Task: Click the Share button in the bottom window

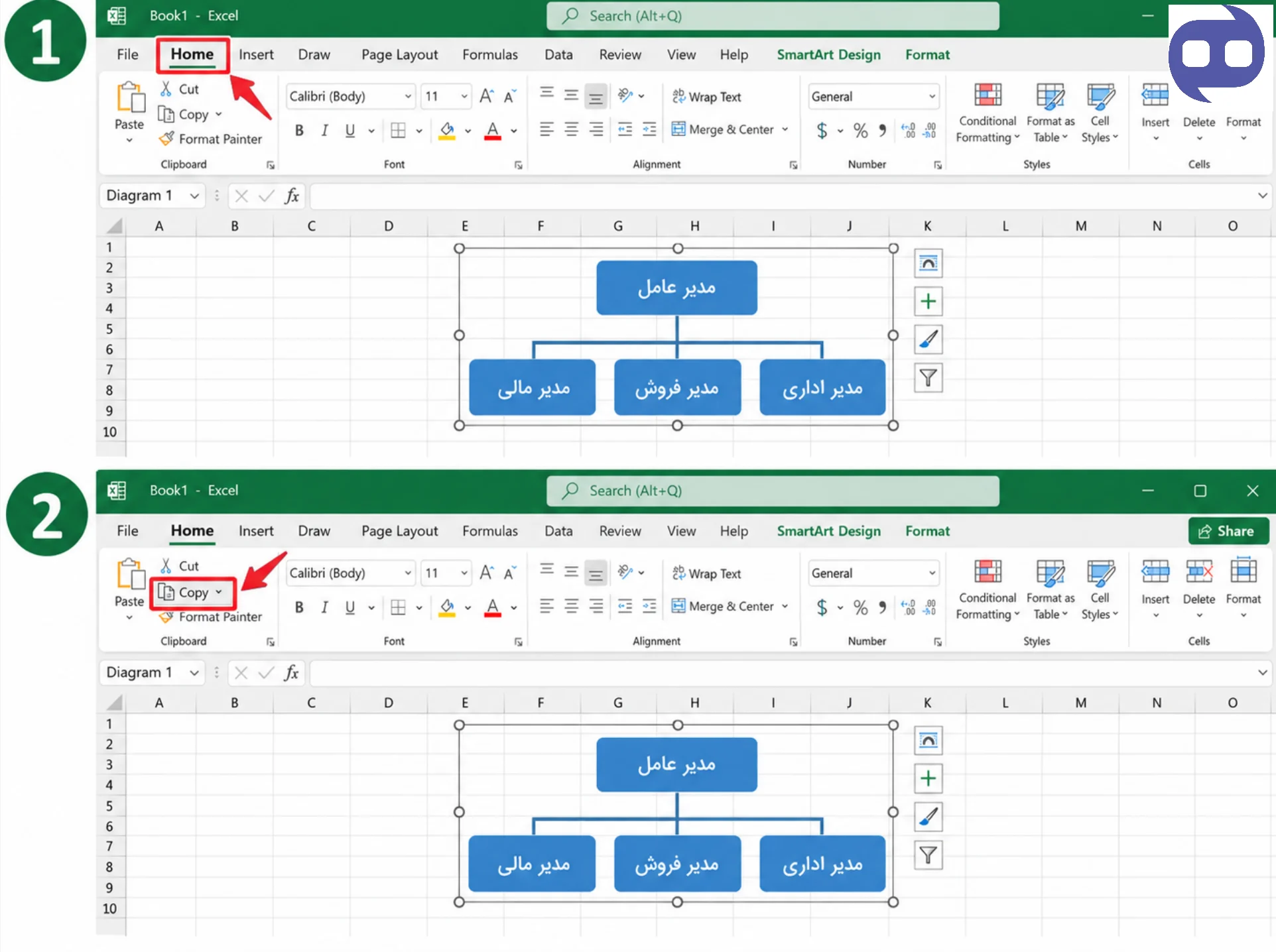Action: pyautogui.click(x=1228, y=531)
